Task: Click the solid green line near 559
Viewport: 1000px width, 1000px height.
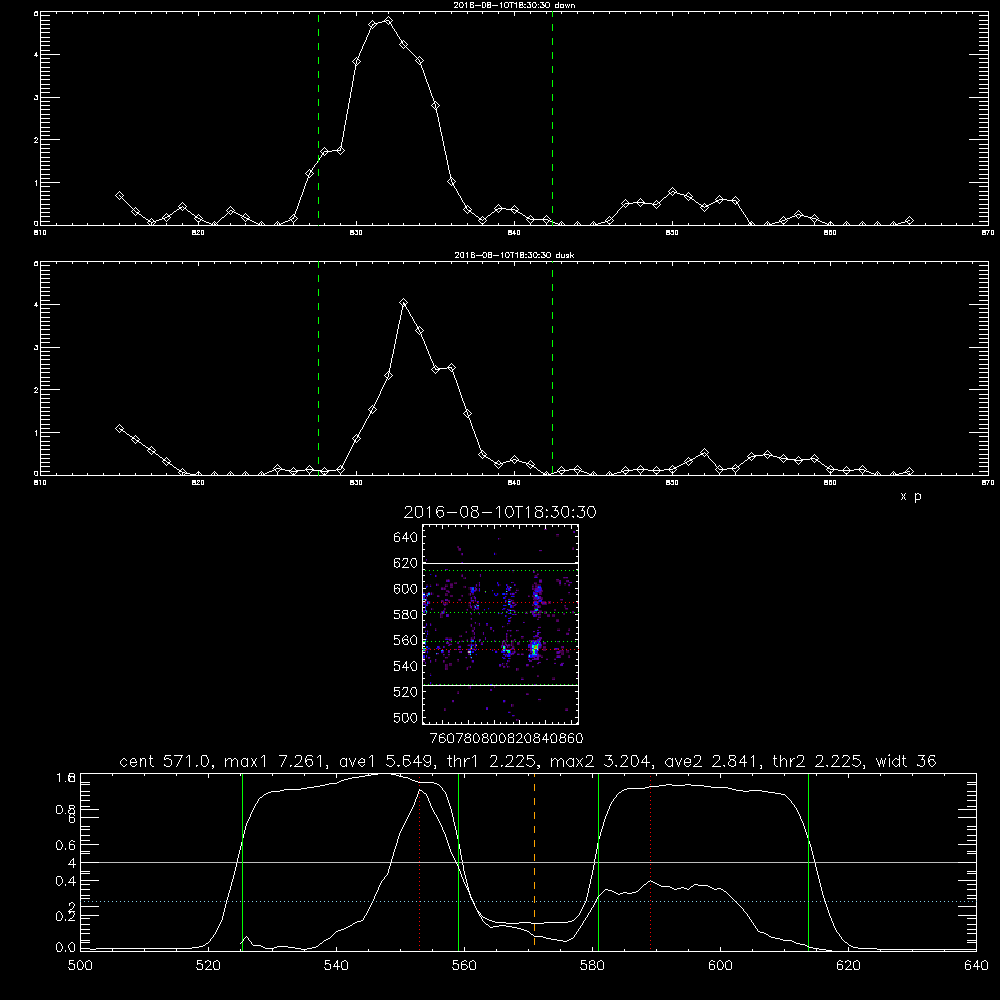Action: [459, 861]
